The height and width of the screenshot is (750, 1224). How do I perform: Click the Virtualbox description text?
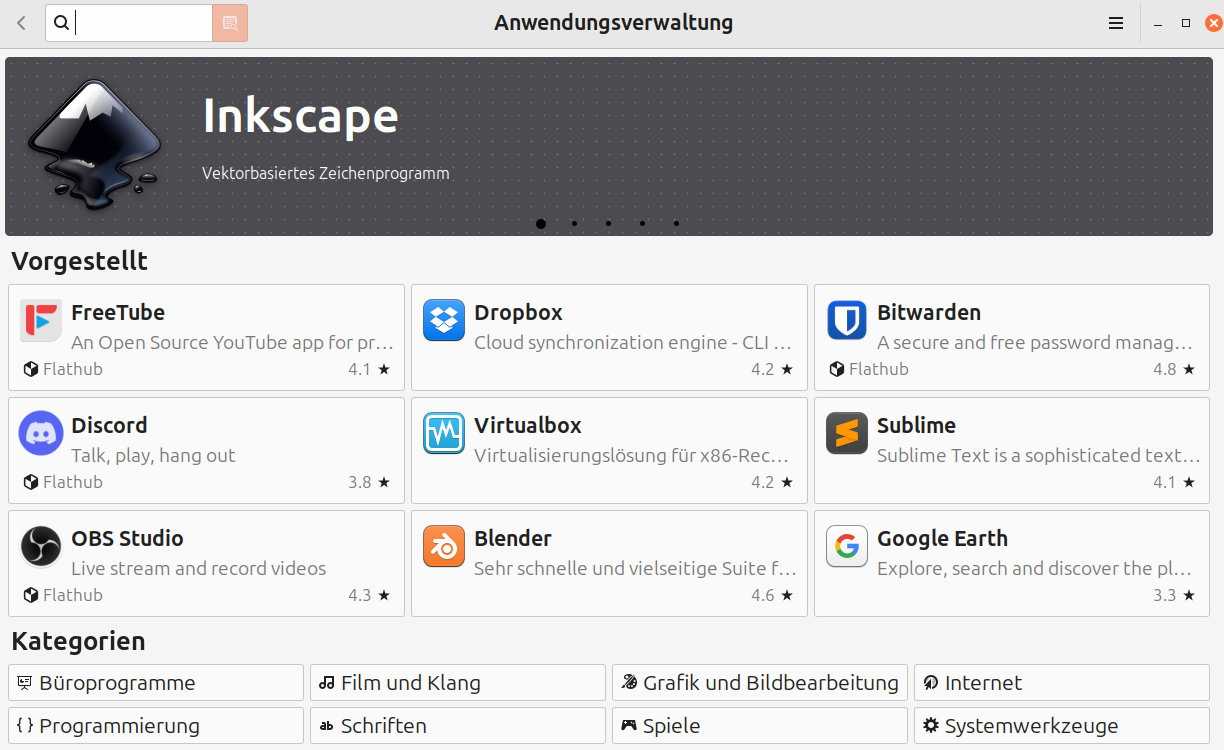pyautogui.click(x=631, y=456)
